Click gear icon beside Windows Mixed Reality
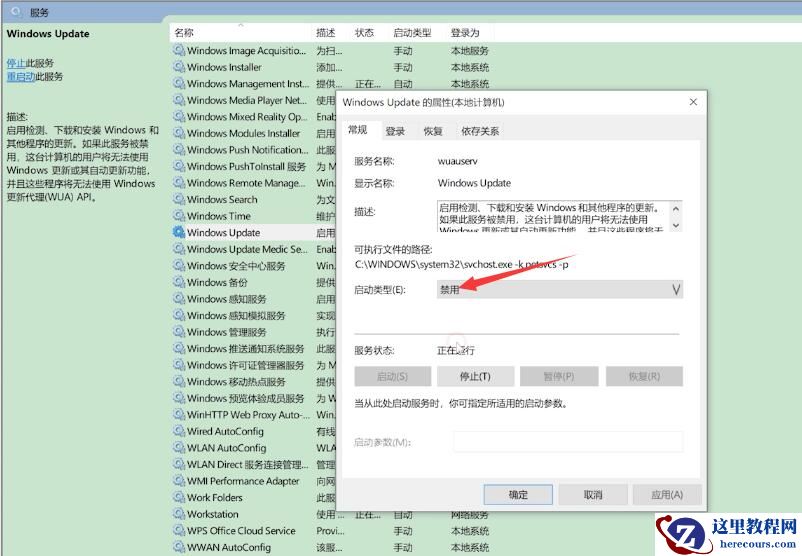Viewport: 802px width, 556px height. 179,116
